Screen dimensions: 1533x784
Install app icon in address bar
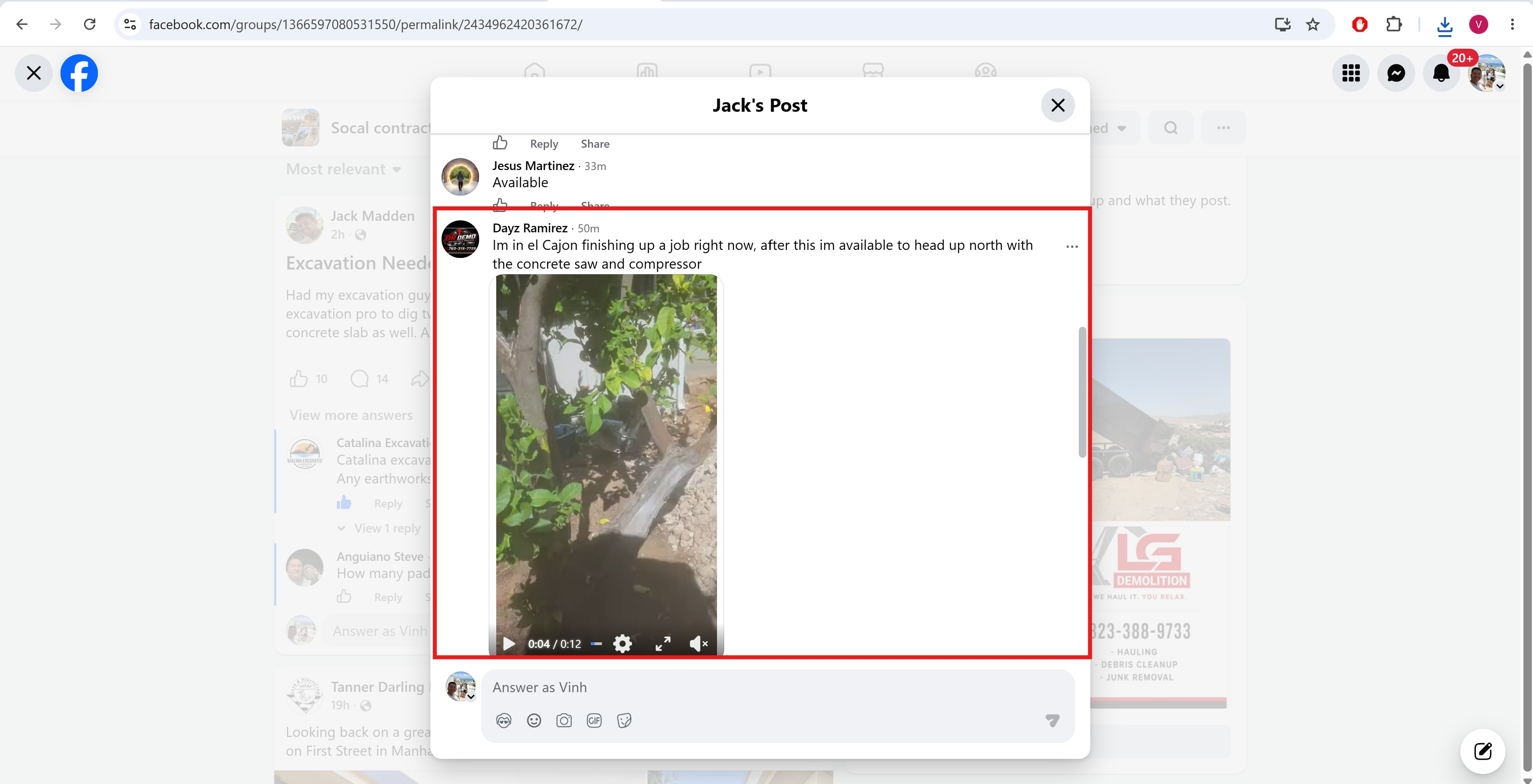[x=1282, y=24]
